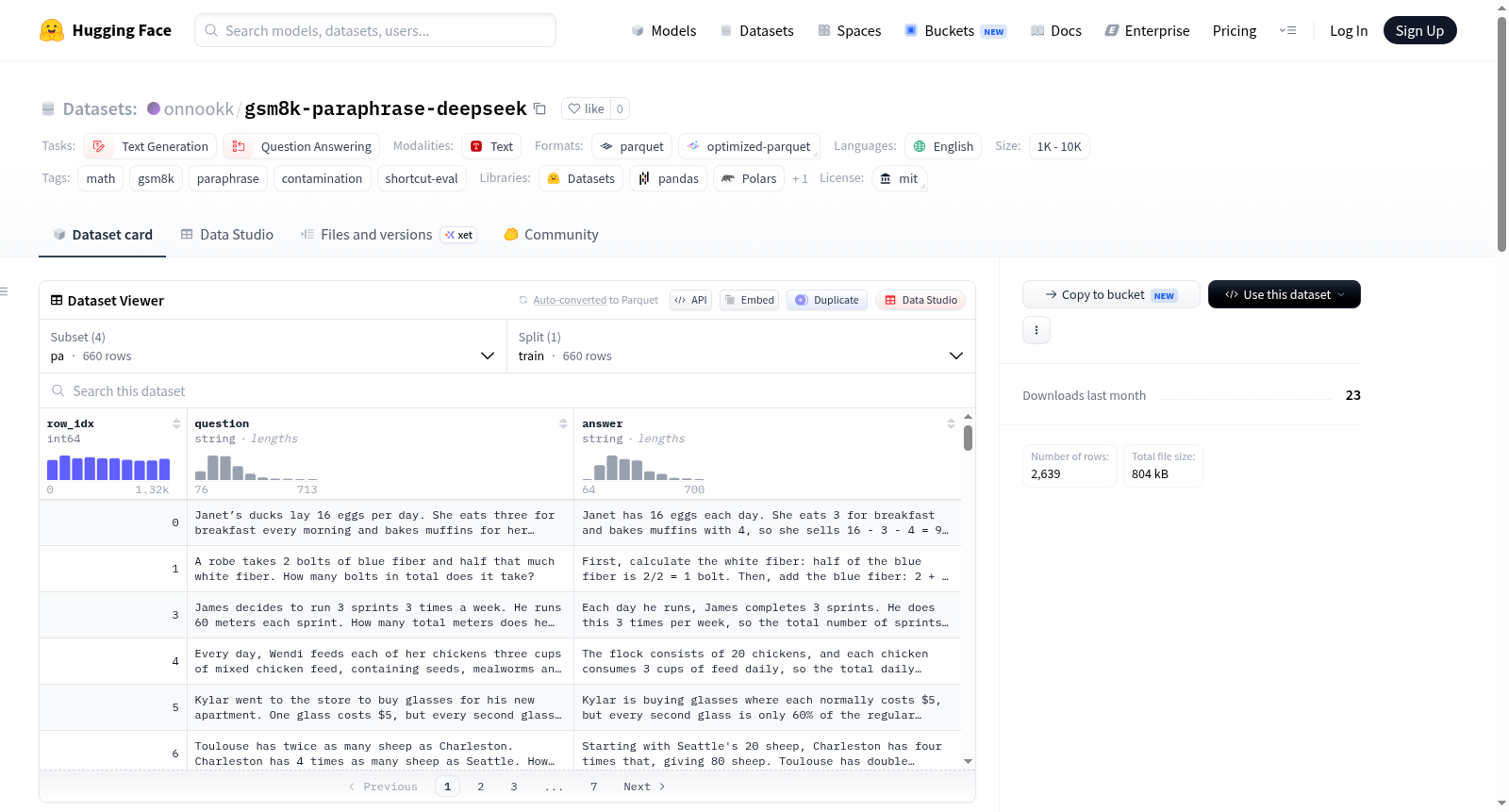
Task: Open the left sidebar collapse icon
Action: [4, 291]
